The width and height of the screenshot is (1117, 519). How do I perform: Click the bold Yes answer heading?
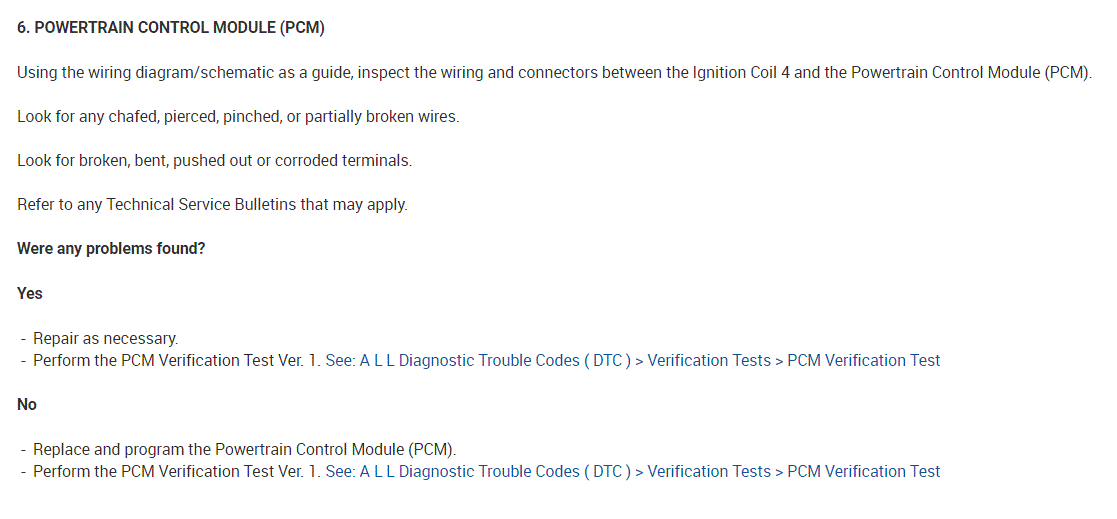(30, 294)
